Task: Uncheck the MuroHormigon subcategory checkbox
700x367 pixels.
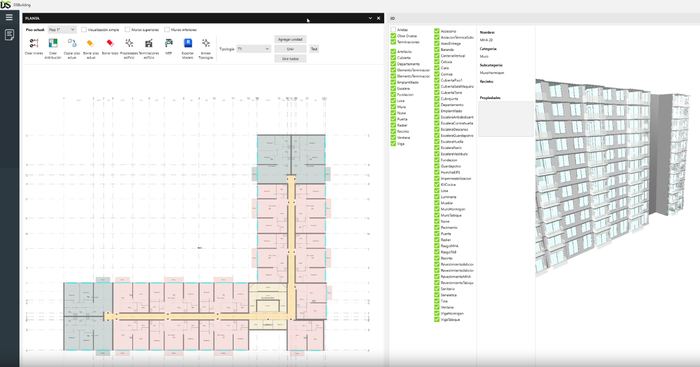Action: click(x=437, y=209)
